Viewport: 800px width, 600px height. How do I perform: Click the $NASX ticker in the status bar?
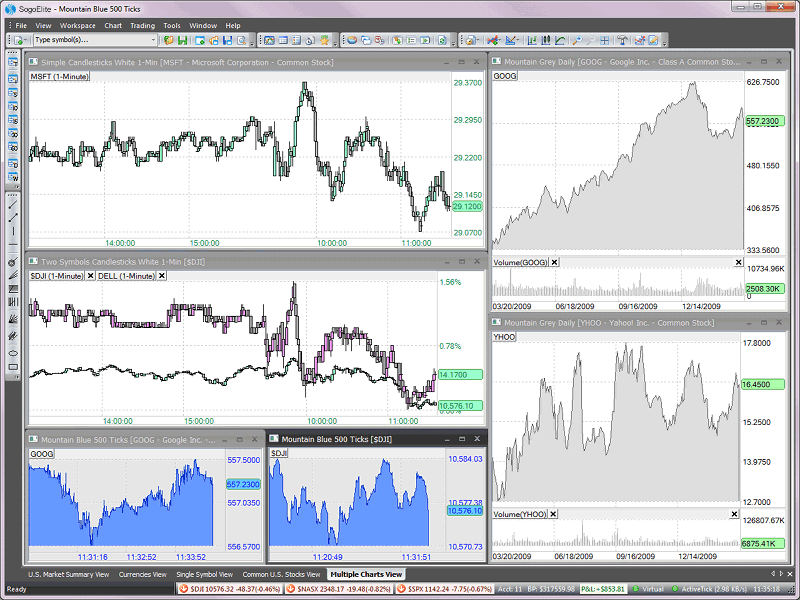[x=339, y=589]
